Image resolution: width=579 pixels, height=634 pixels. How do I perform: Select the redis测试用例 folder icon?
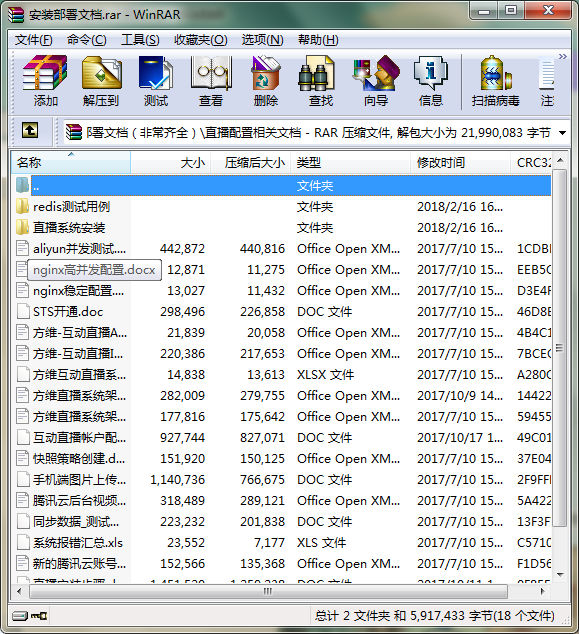point(23,207)
